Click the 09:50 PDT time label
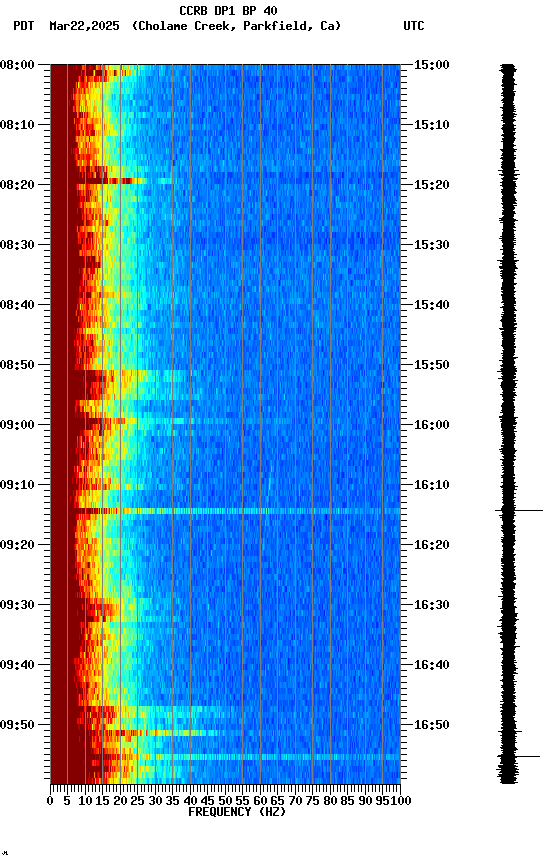This screenshot has height=864, width=552. (x=17, y=725)
